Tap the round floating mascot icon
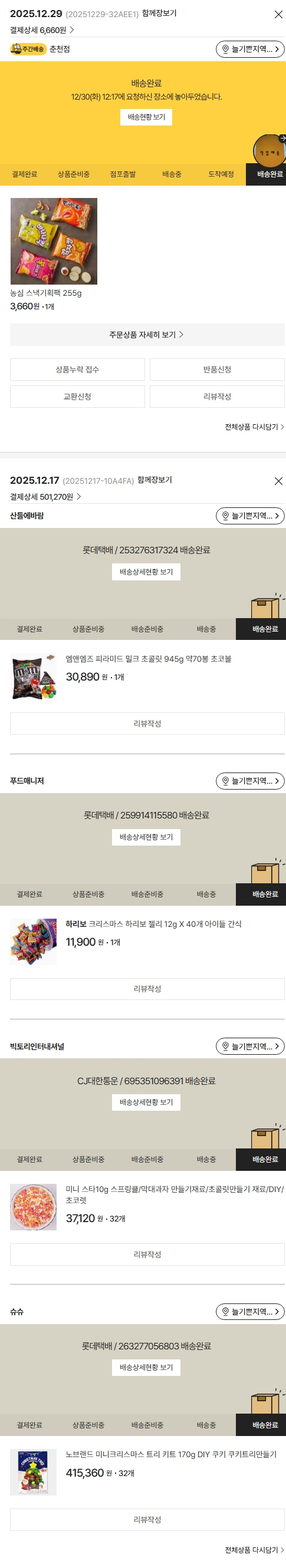Viewport: 286px width, 1568px height. pyautogui.click(x=269, y=151)
